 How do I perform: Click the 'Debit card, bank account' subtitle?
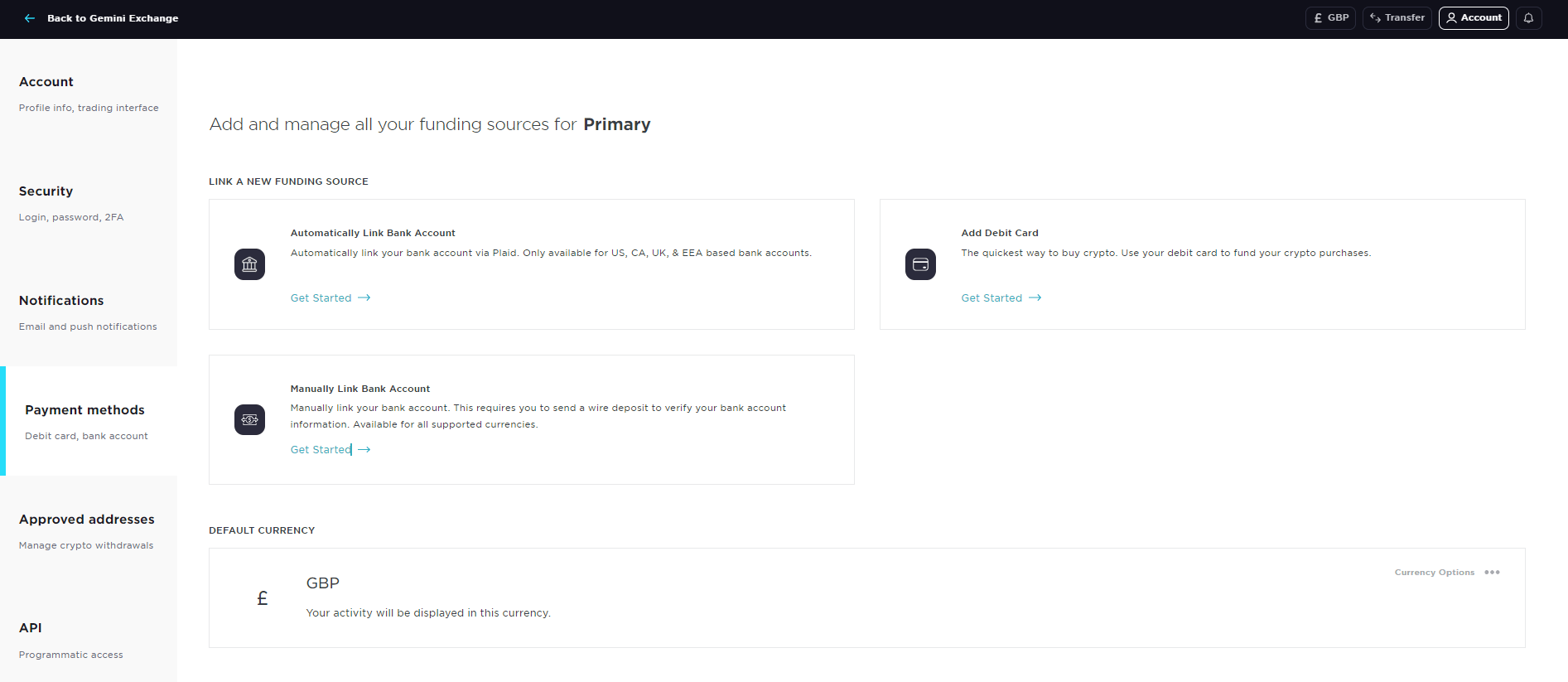tap(86, 436)
